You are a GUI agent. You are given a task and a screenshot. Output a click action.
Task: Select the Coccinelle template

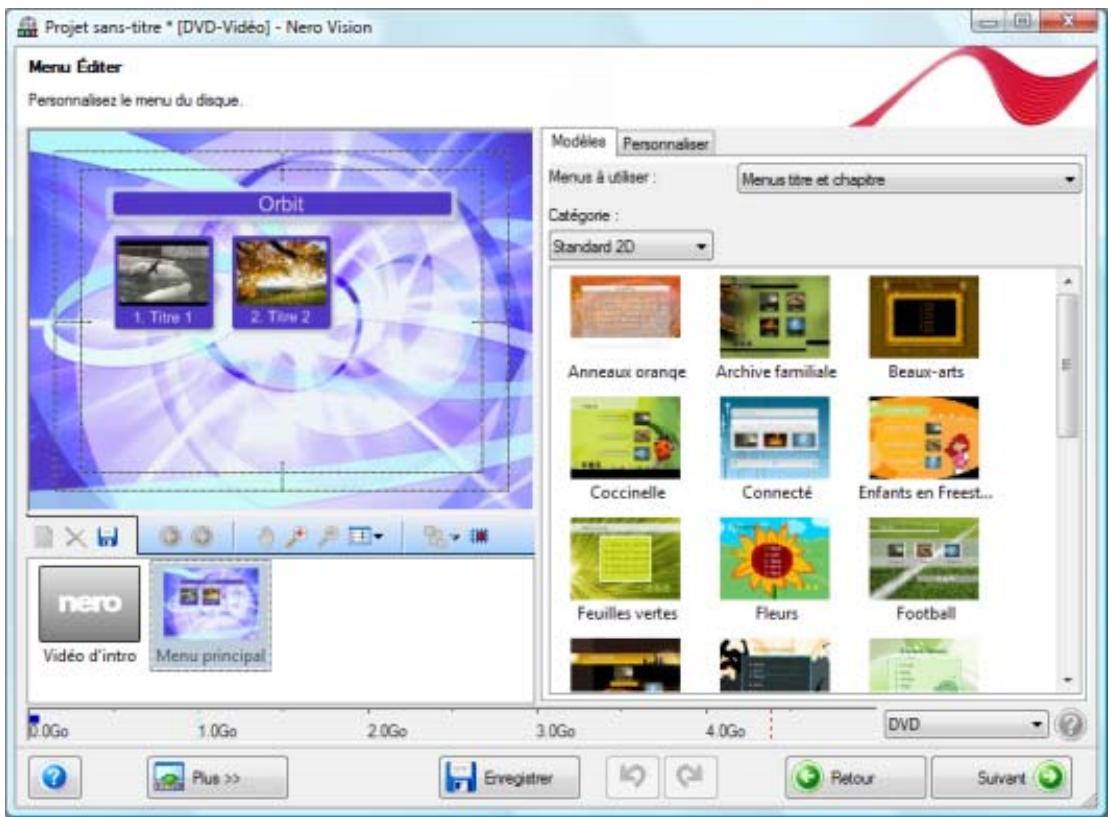coord(626,449)
